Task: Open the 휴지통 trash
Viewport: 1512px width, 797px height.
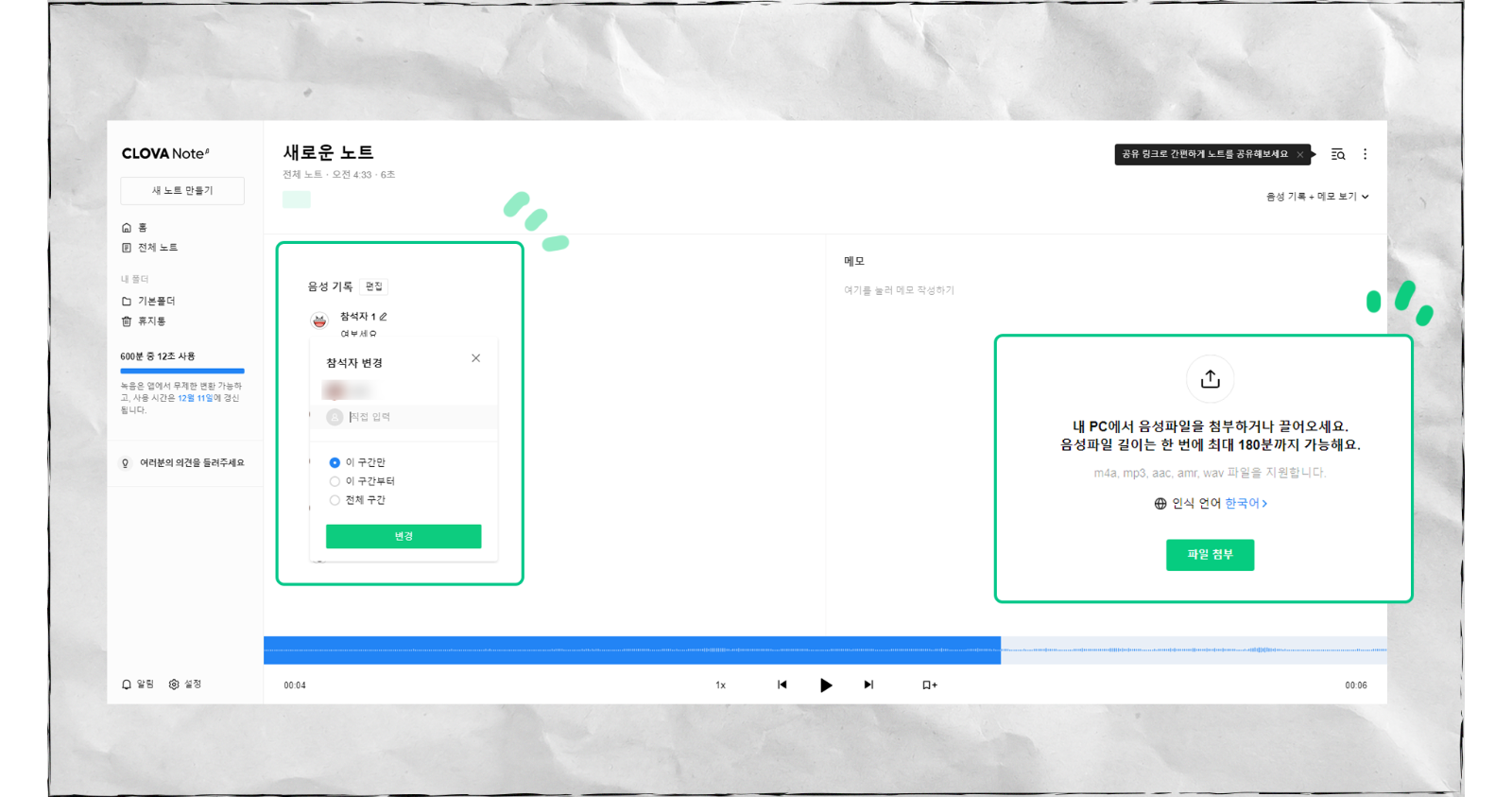Action: point(144,321)
